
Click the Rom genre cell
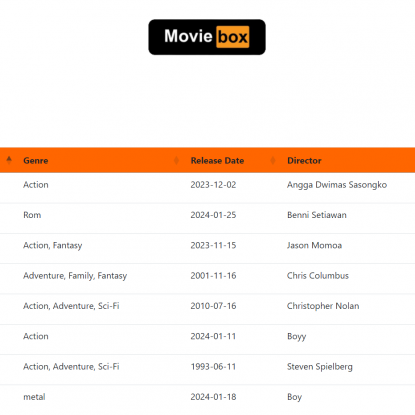point(32,215)
